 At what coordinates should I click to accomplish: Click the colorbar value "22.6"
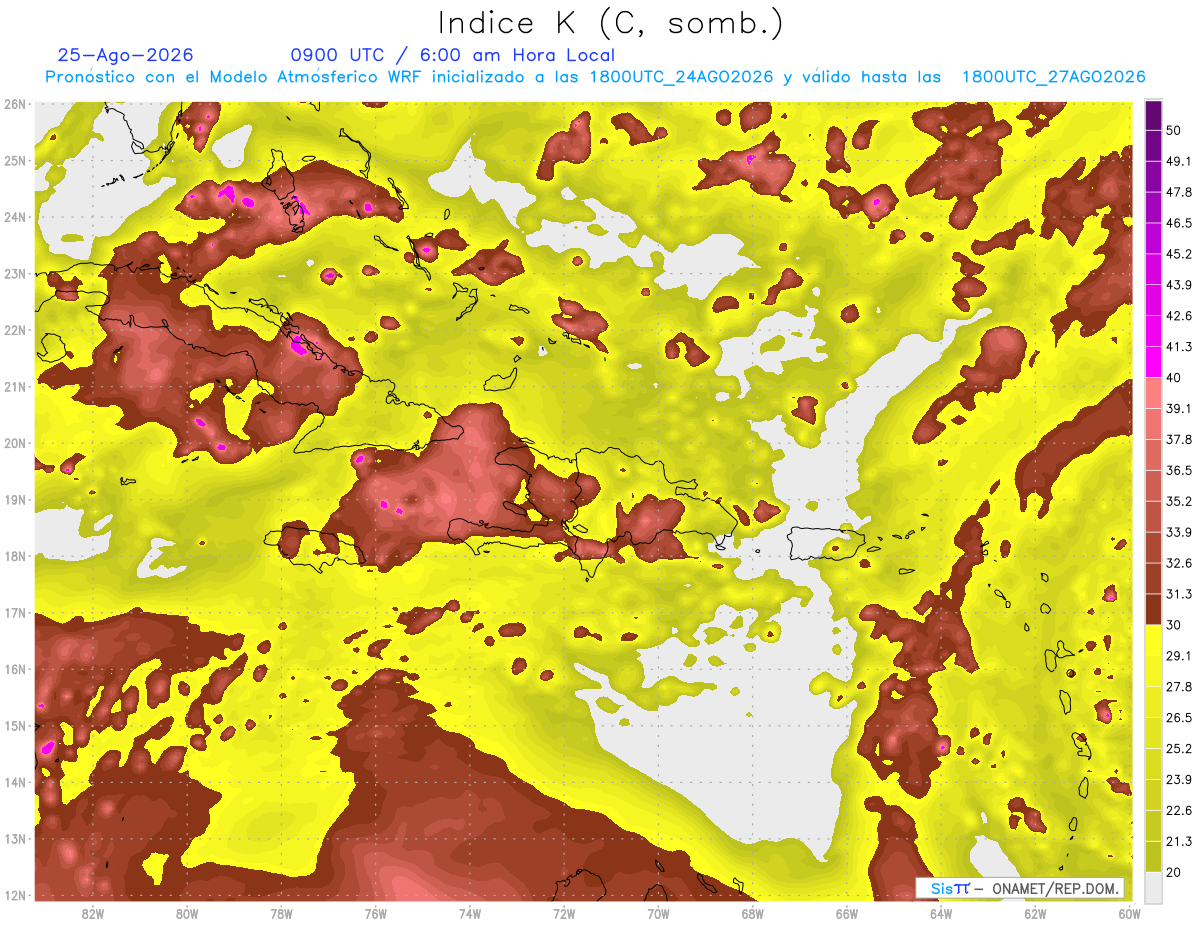tap(1178, 811)
